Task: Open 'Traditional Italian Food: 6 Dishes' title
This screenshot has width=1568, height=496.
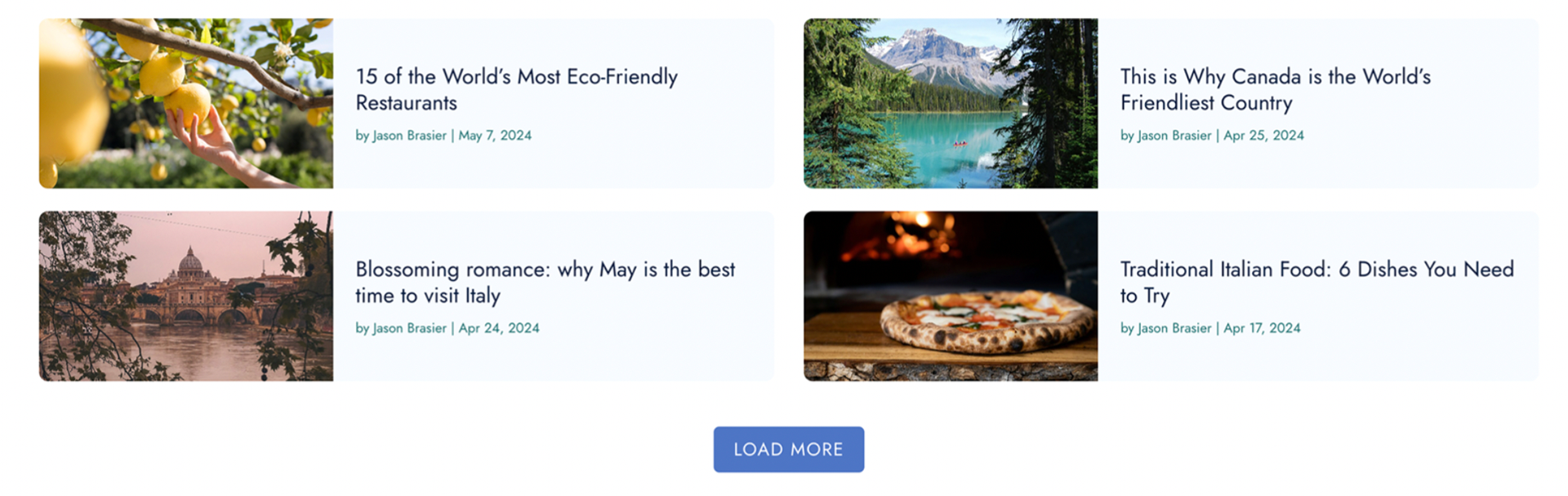Action: coord(1316,282)
